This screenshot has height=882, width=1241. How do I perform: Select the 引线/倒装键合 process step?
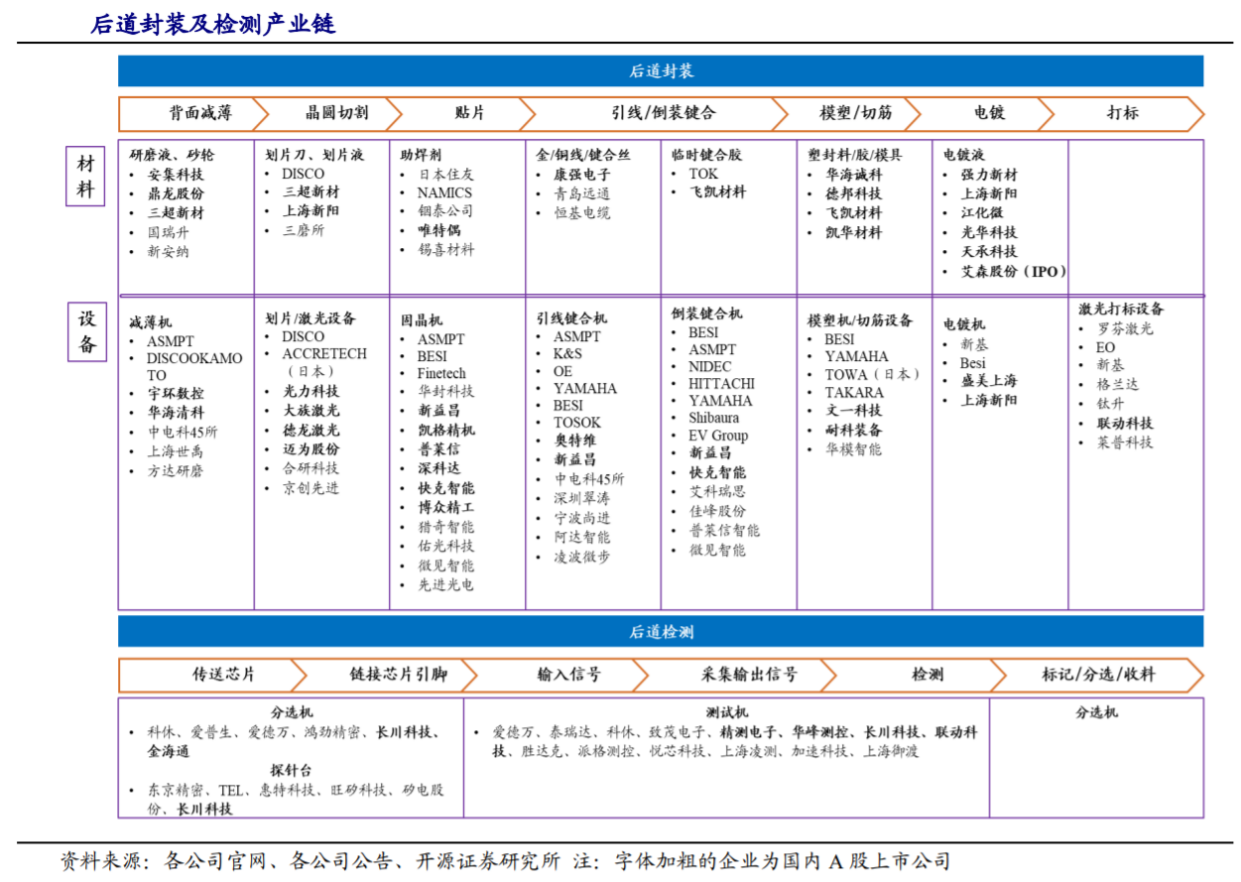[663, 113]
